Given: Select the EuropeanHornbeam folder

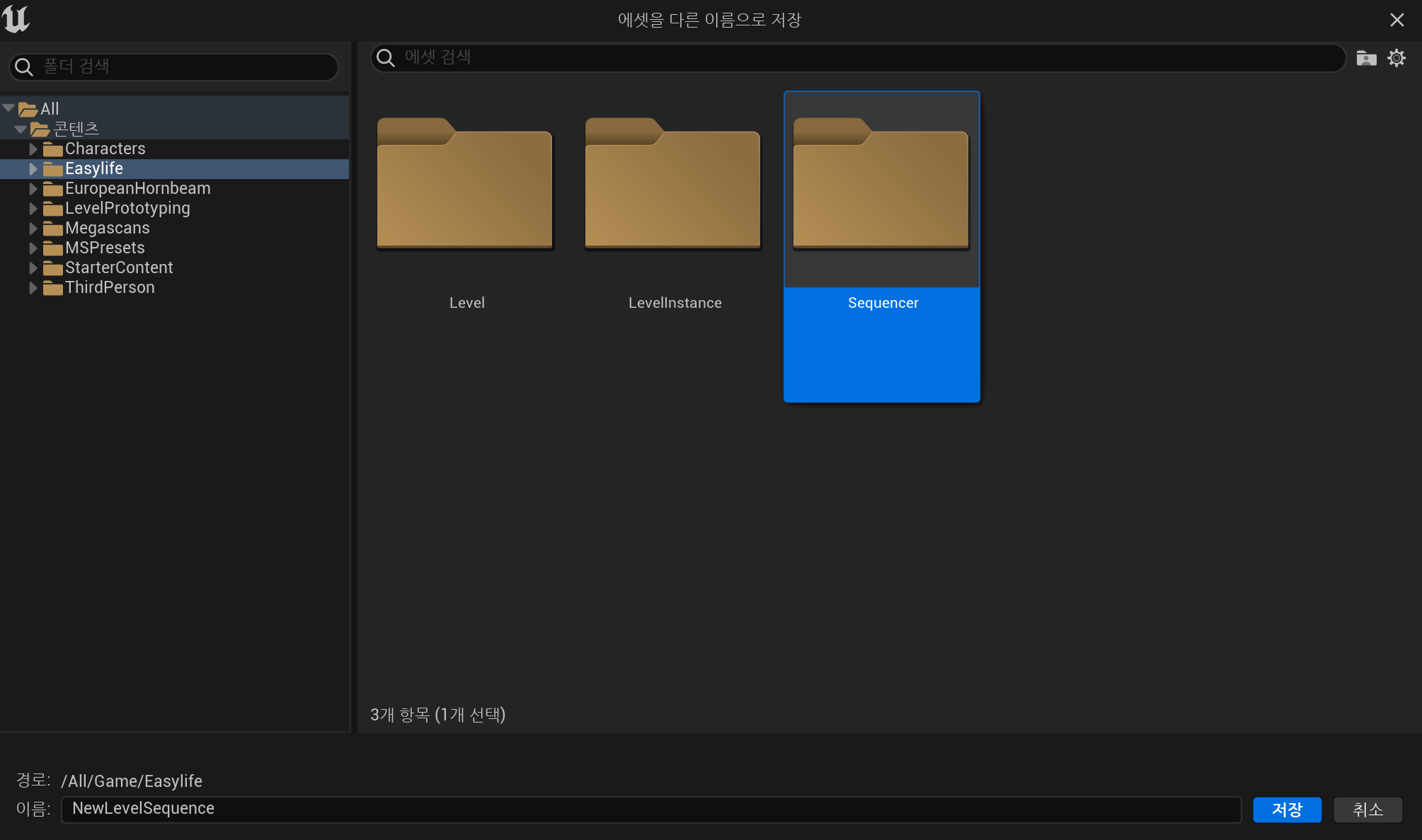Looking at the screenshot, I should pos(137,188).
